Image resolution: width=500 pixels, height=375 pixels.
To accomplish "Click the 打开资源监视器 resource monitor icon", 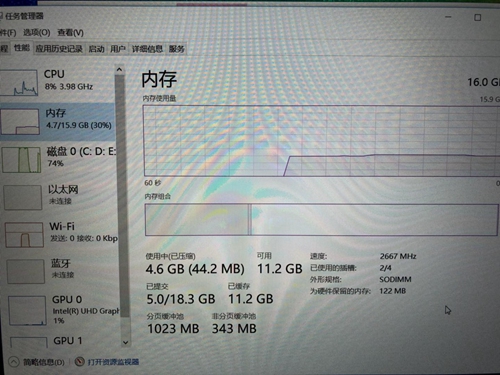I will click(x=79, y=362).
